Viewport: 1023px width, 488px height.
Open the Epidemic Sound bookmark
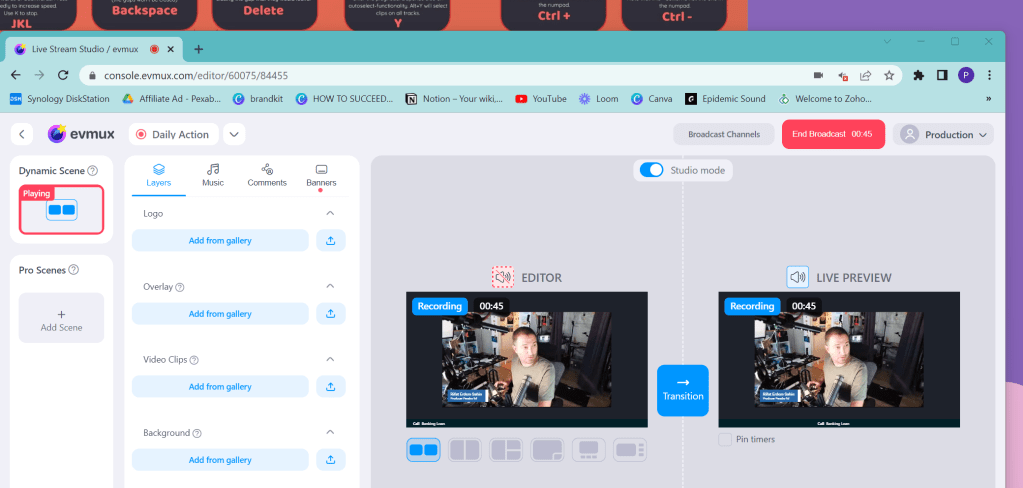(725, 99)
